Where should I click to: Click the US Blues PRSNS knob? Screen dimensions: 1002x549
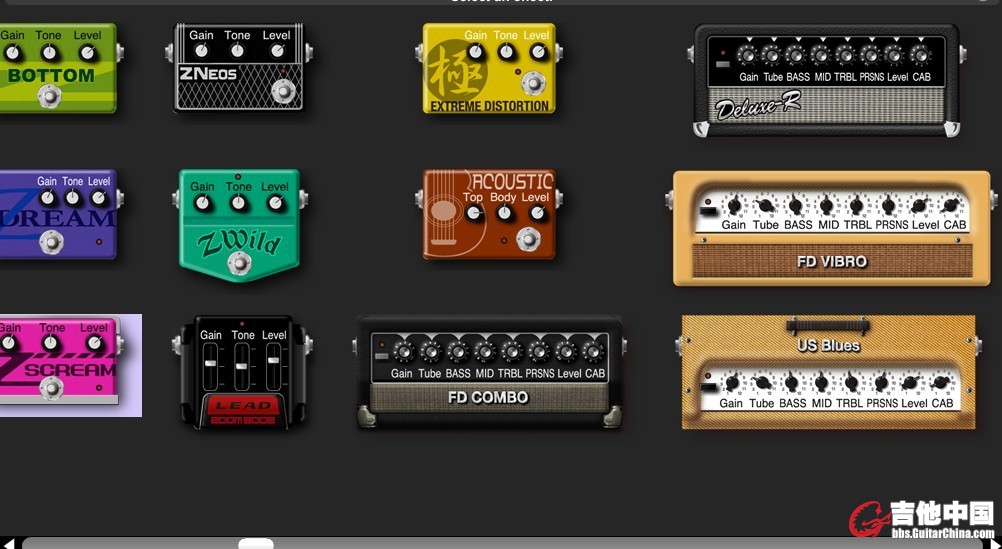881,383
